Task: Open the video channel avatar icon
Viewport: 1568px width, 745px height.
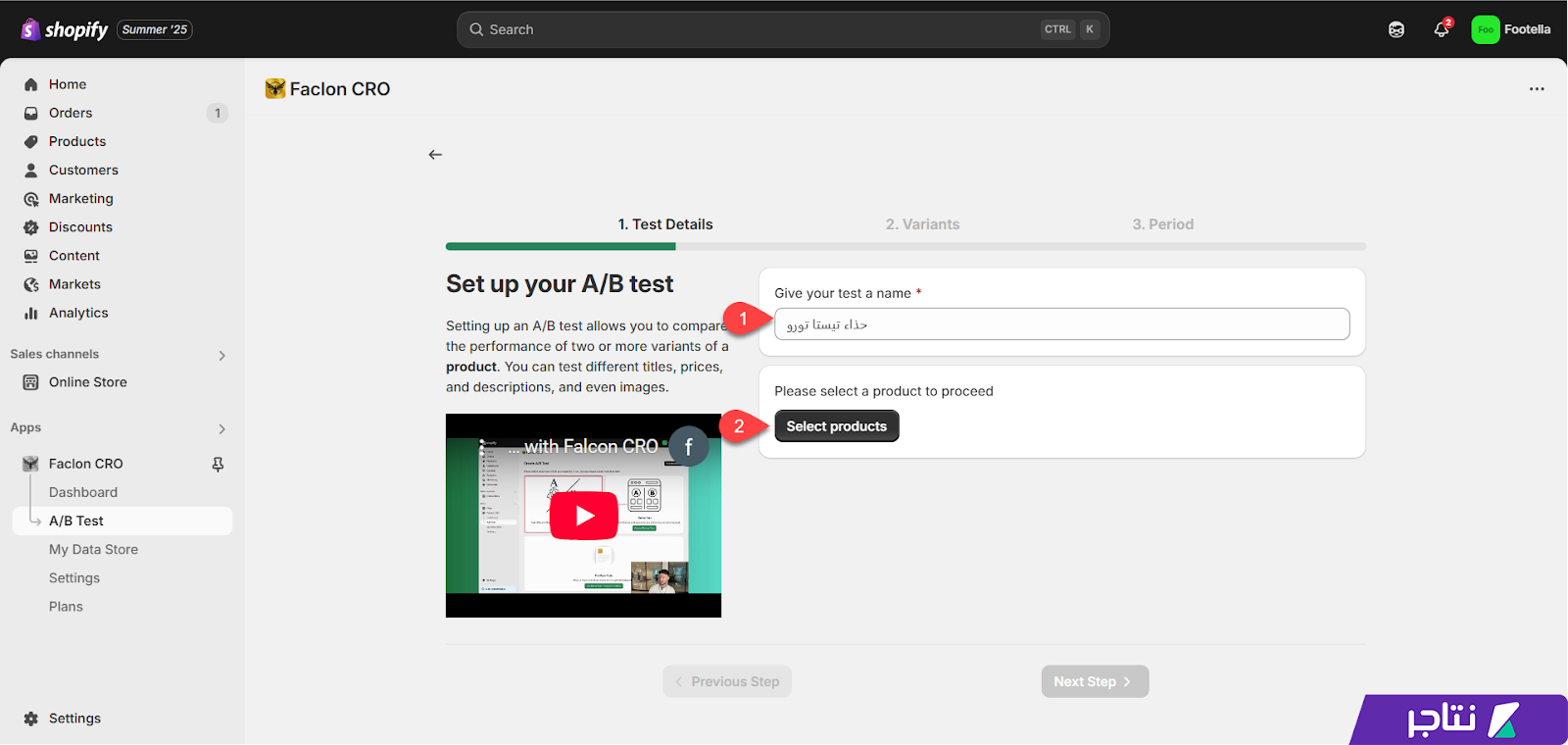Action: [688, 447]
